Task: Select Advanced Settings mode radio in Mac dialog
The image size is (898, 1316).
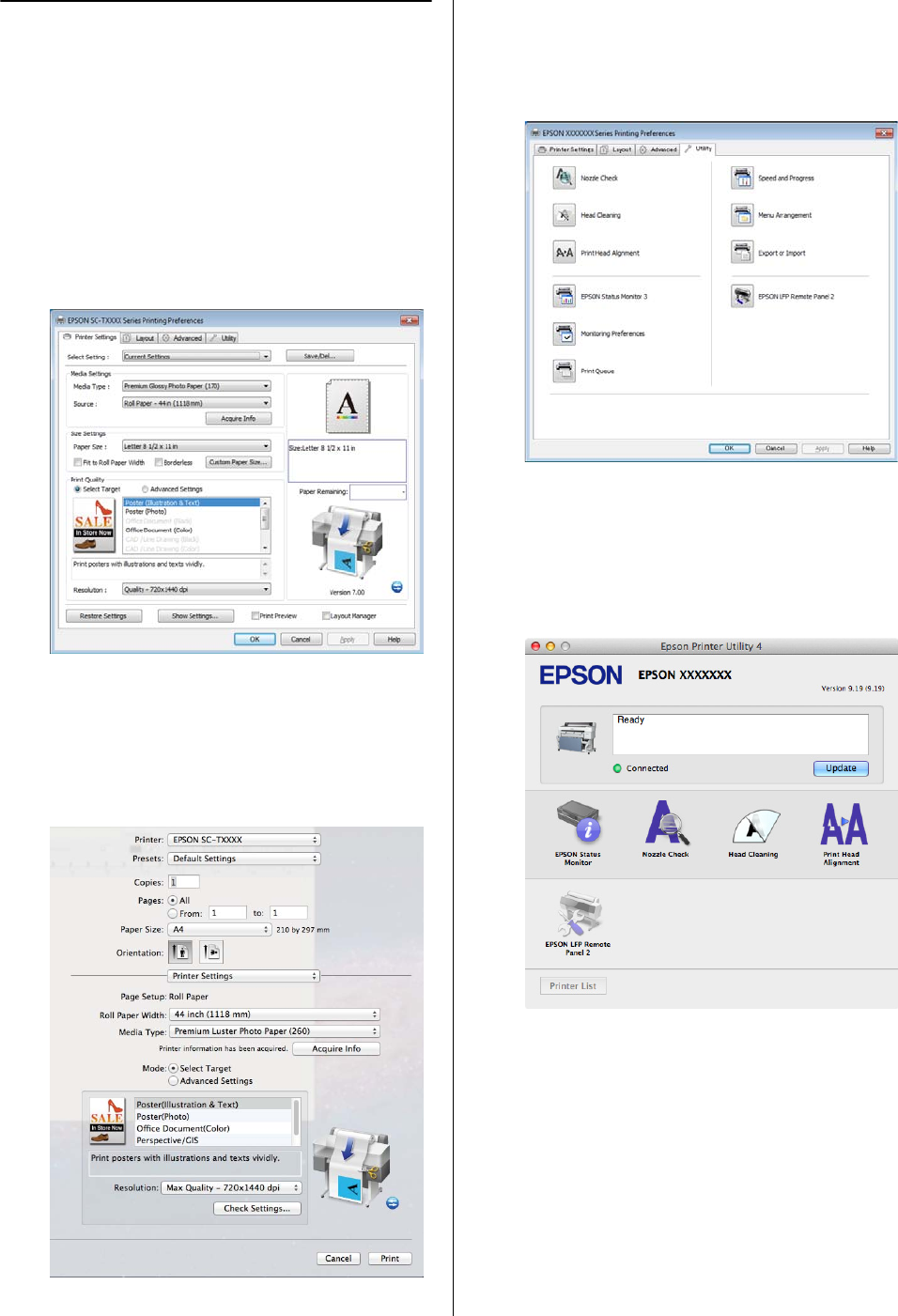Action: (173, 1081)
